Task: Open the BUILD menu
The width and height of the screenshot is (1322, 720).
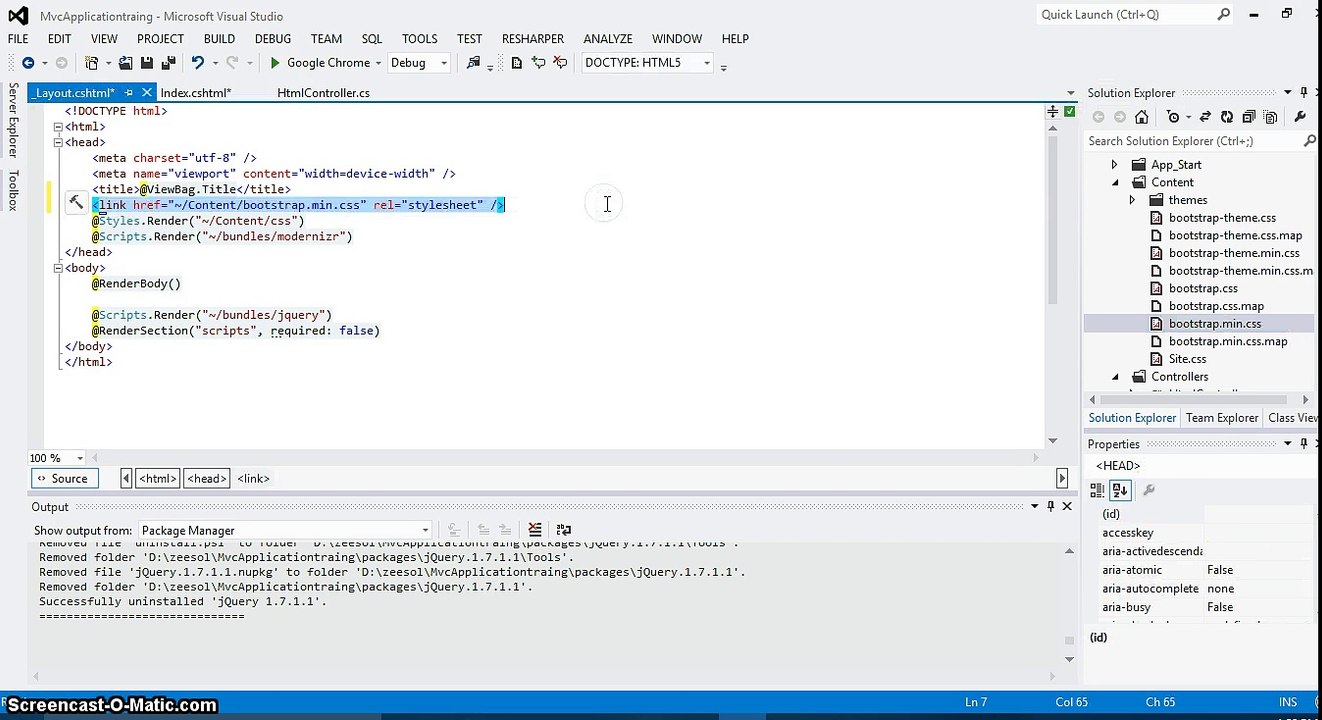Action: tap(219, 39)
